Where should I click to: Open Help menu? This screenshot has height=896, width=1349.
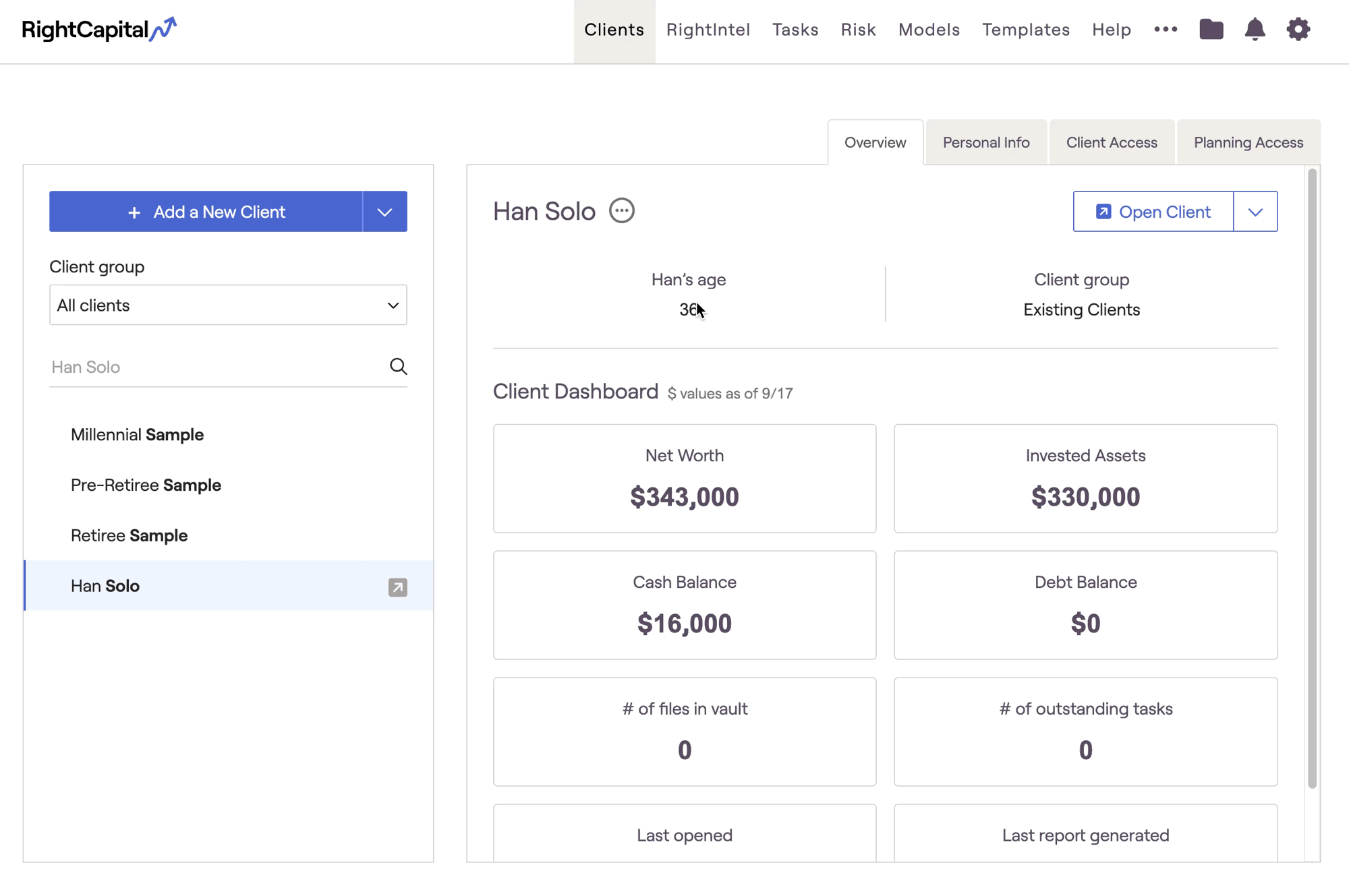click(1112, 30)
